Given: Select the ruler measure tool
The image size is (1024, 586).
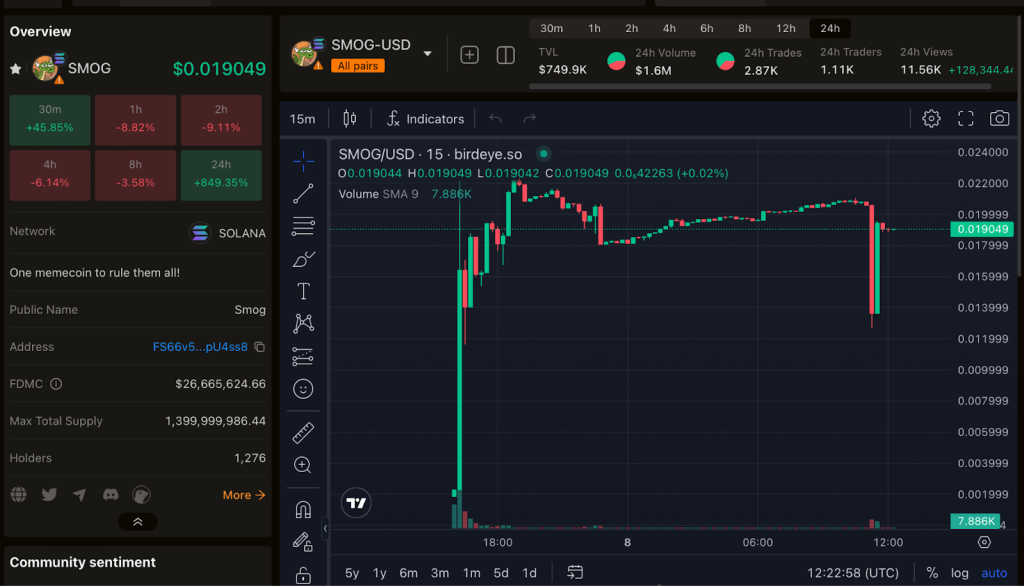Looking at the screenshot, I should click(x=303, y=433).
